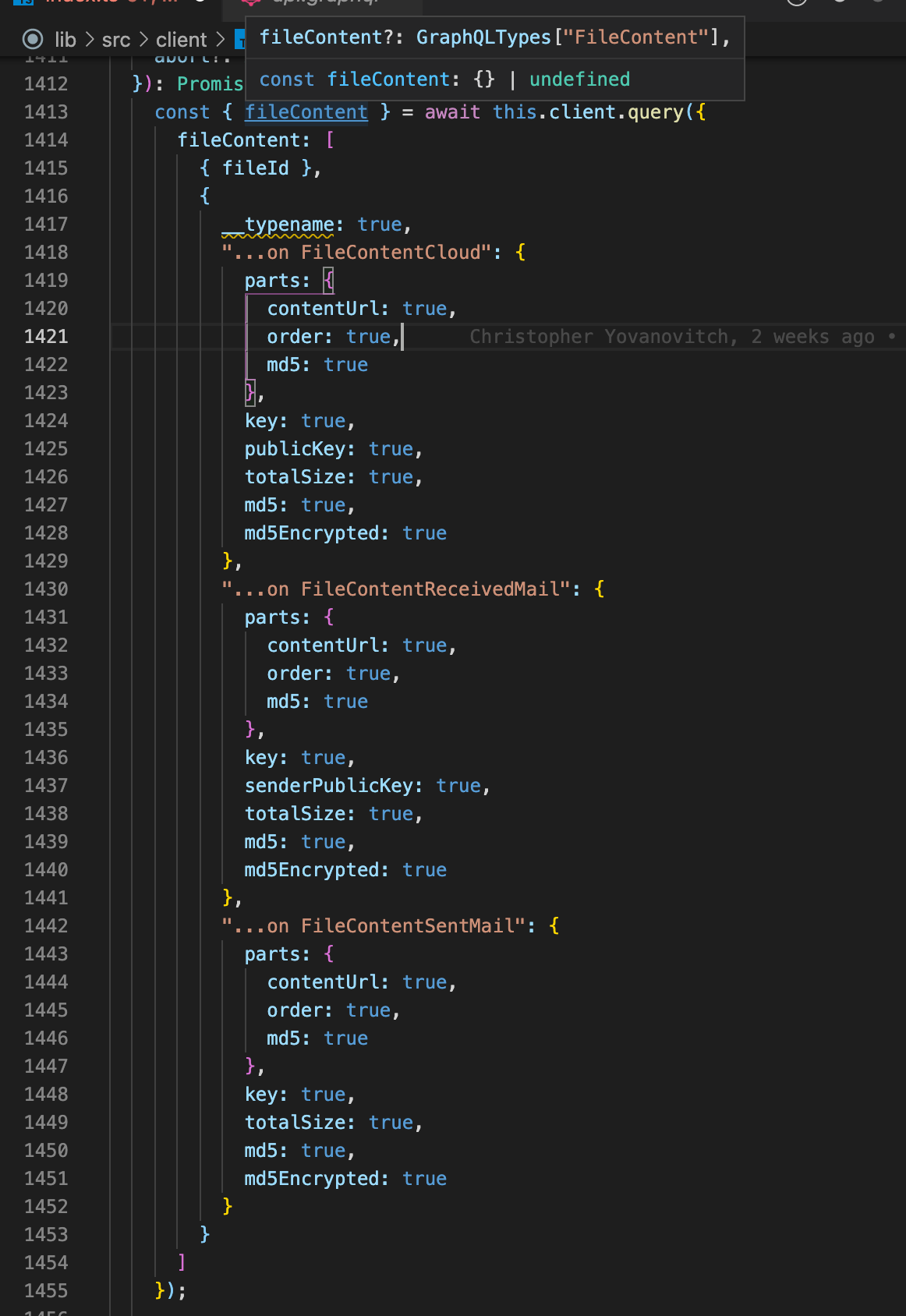This screenshot has height=1316, width=906.
Task: Click 'md5' on line 1427
Action: point(261,505)
